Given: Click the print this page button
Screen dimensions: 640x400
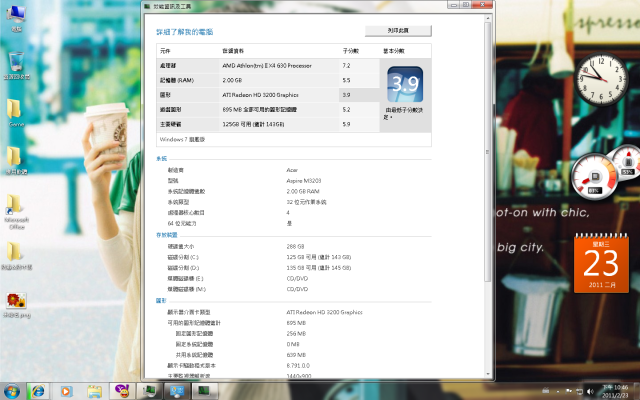Looking at the screenshot, I should click(398, 31).
